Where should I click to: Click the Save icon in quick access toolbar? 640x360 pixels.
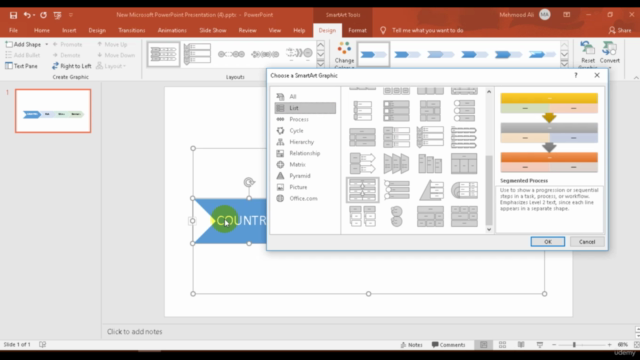(13, 15)
